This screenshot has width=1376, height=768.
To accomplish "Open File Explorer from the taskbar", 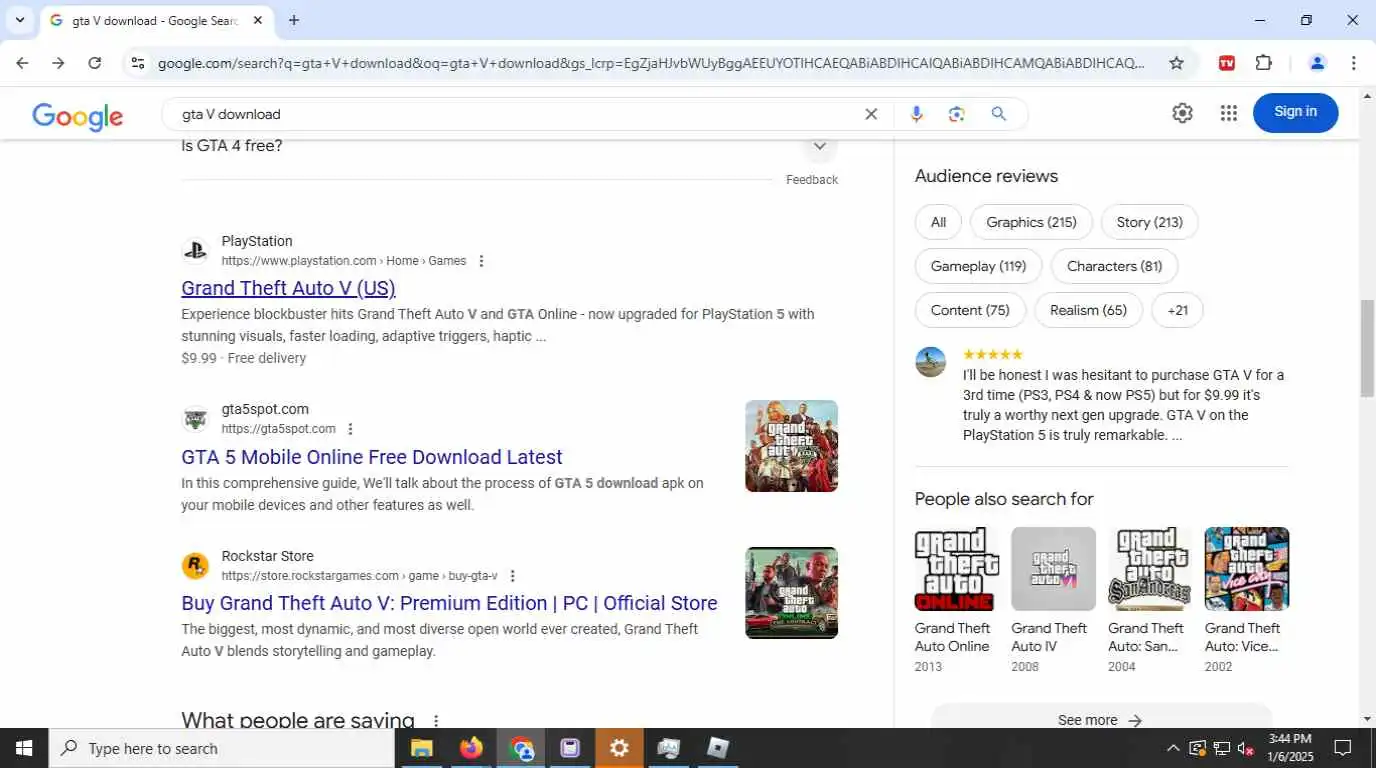I will point(421,748).
